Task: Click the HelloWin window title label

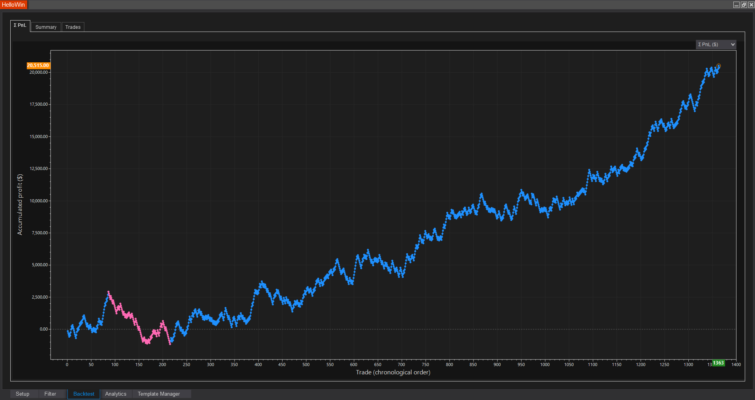Action: (15, 5)
